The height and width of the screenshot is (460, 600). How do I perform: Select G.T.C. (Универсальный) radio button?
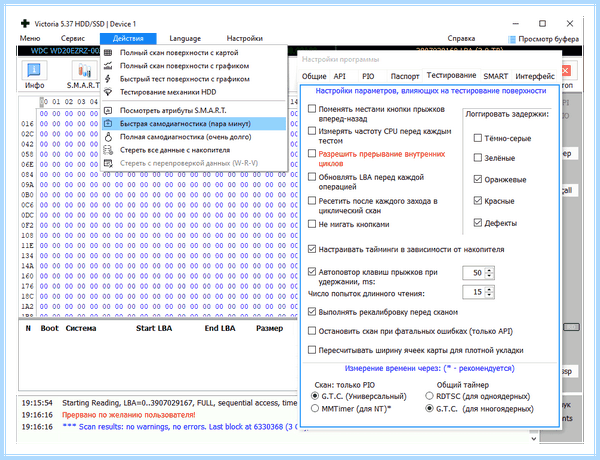click(x=315, y=396)
